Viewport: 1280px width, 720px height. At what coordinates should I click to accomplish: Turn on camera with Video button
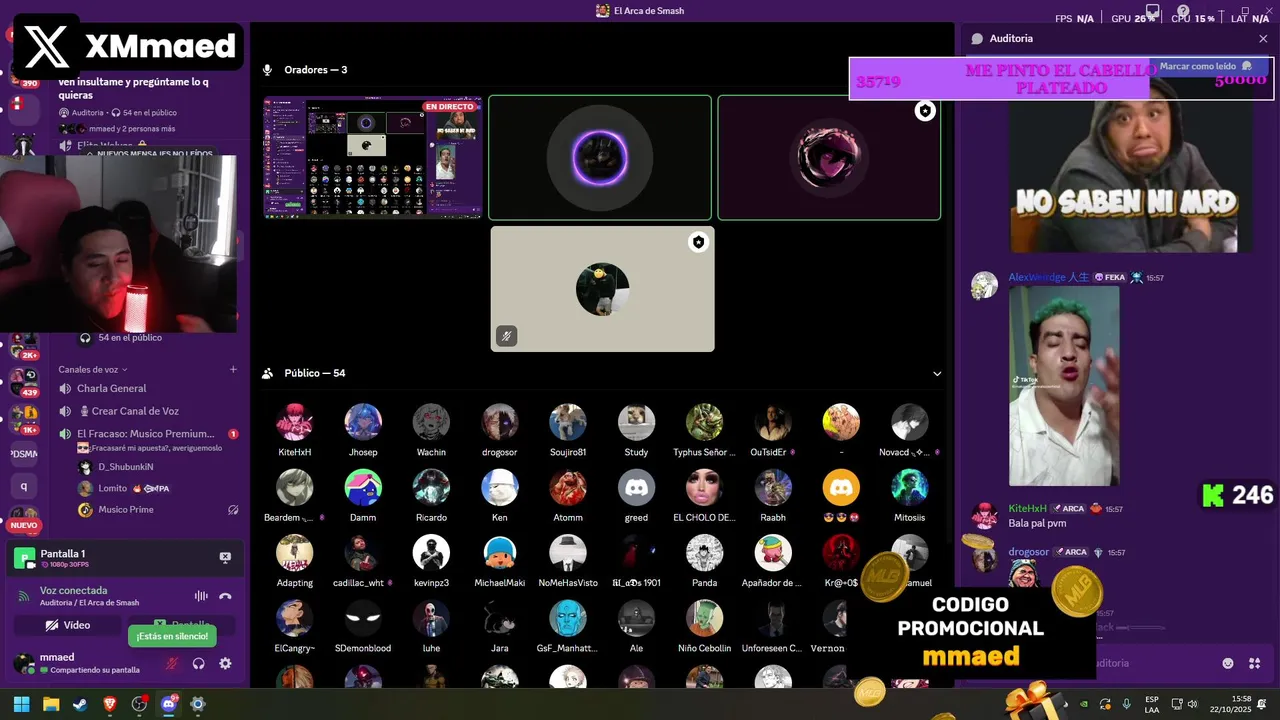coord(67,625)
